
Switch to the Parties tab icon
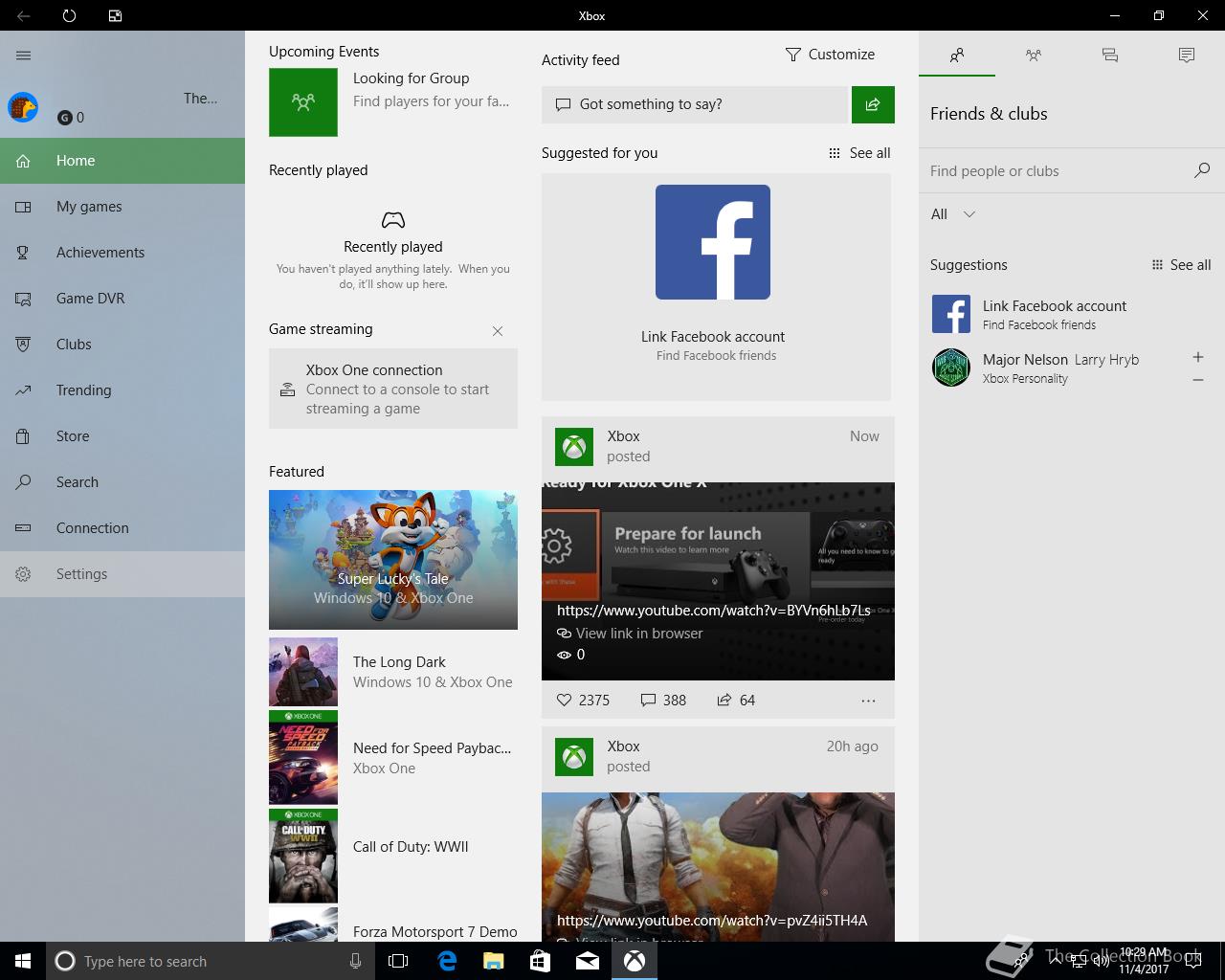(x=1034, y=56)
